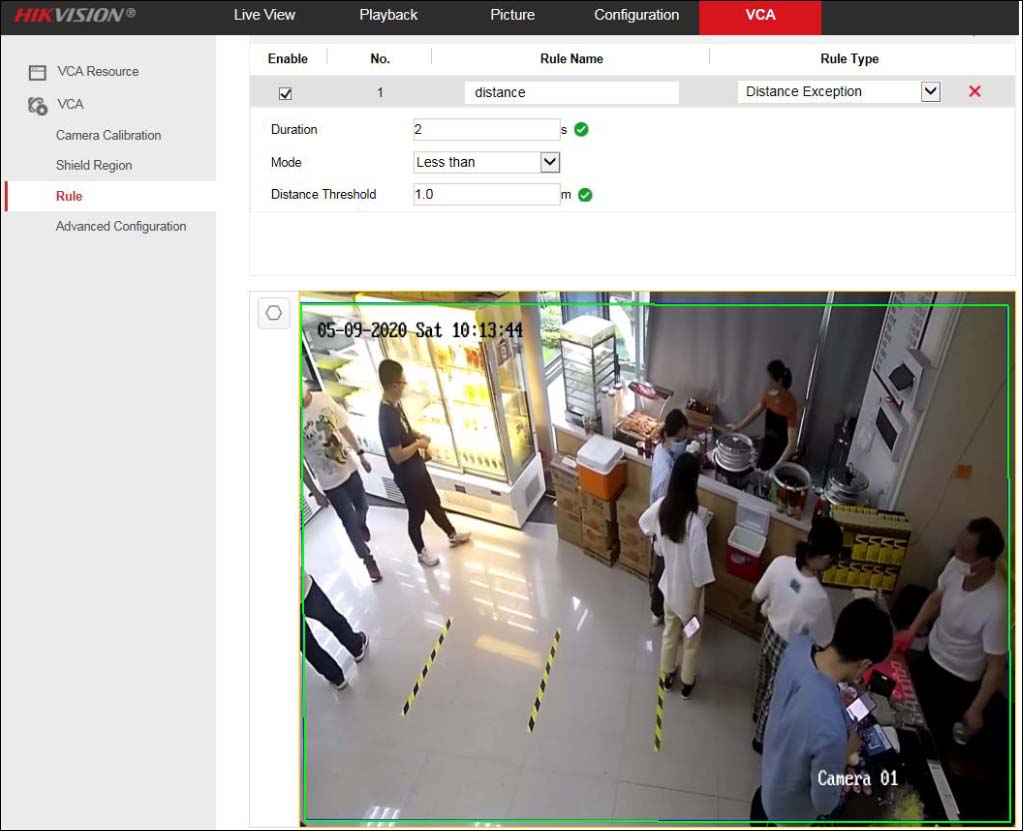Toggle the Enable checkbox for rule 1
Viewport: 1023px width, 831px height.
tap(287, 91)
